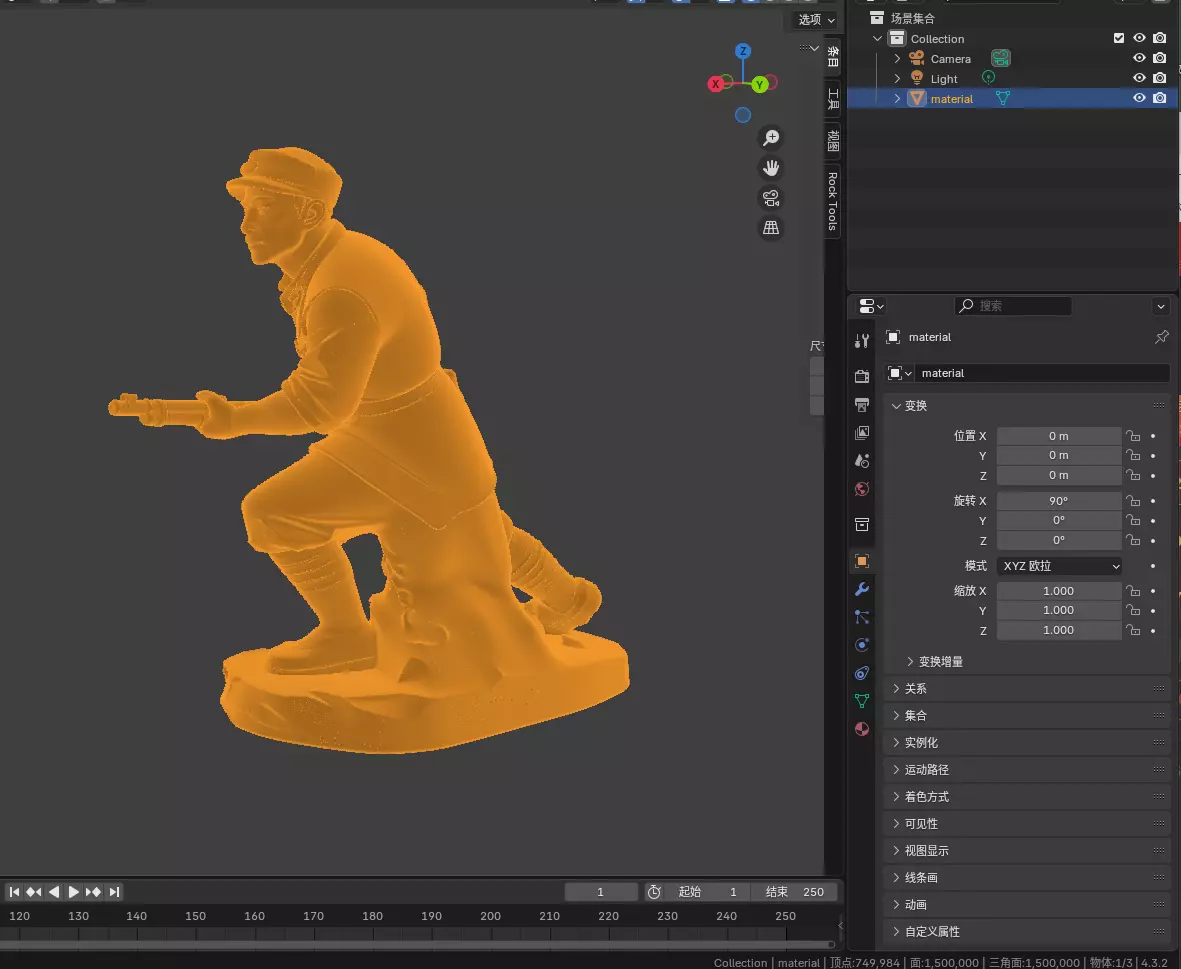
Task: Open the properties editor type dropdown
Action: coord(871,306)
